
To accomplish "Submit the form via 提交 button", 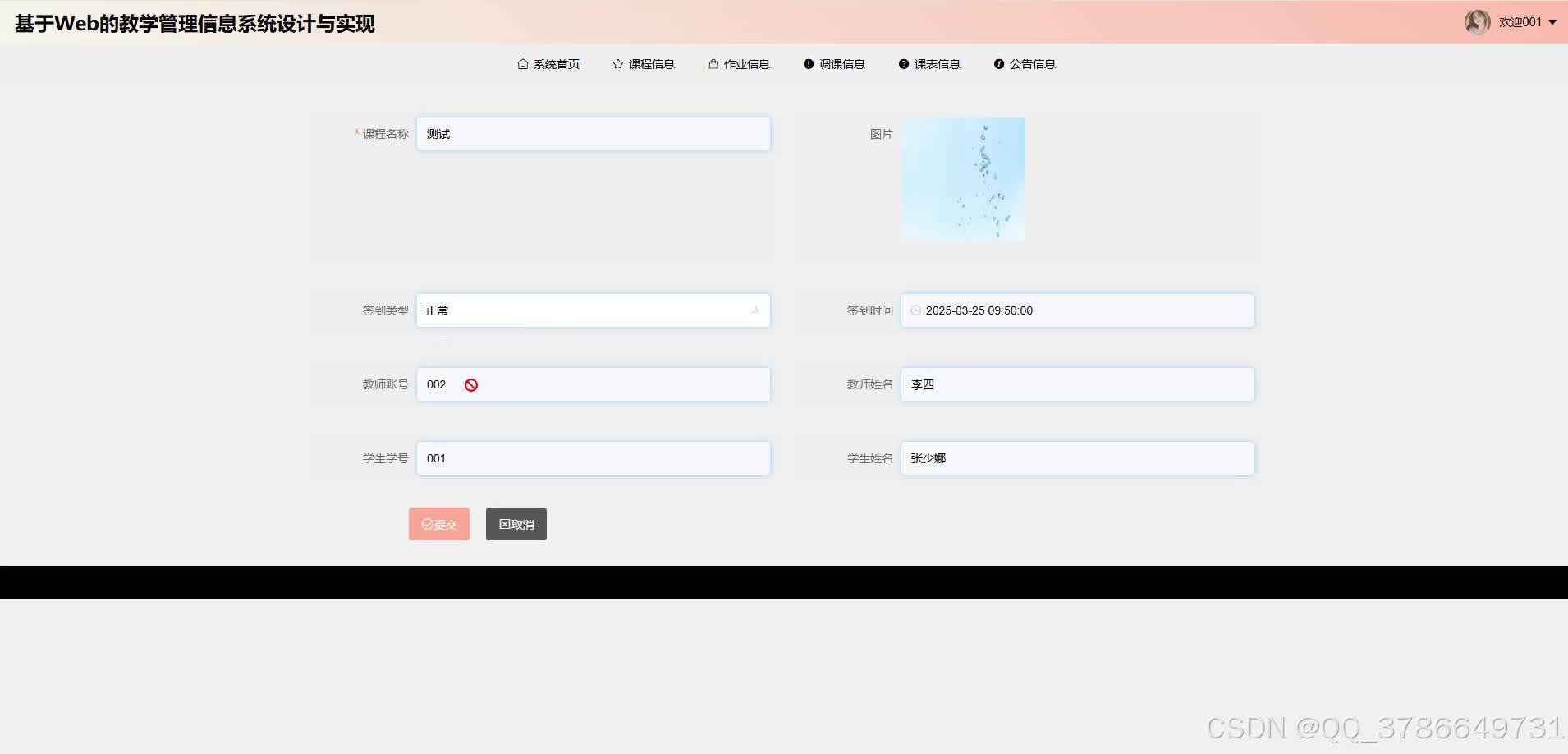I will click(x=438, y=523).
